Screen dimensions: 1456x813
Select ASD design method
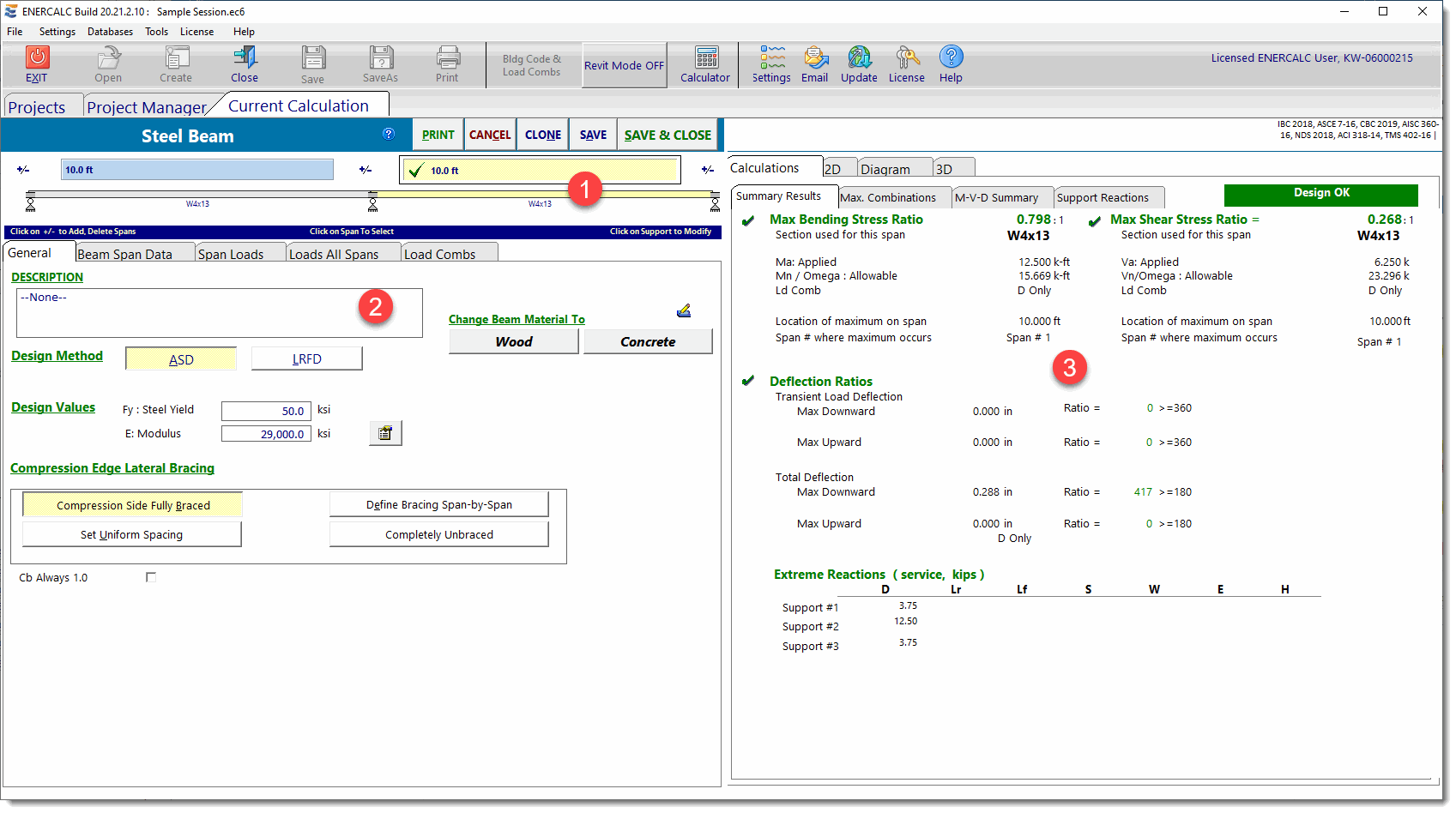pyautogui.click(x=181, y=359)
